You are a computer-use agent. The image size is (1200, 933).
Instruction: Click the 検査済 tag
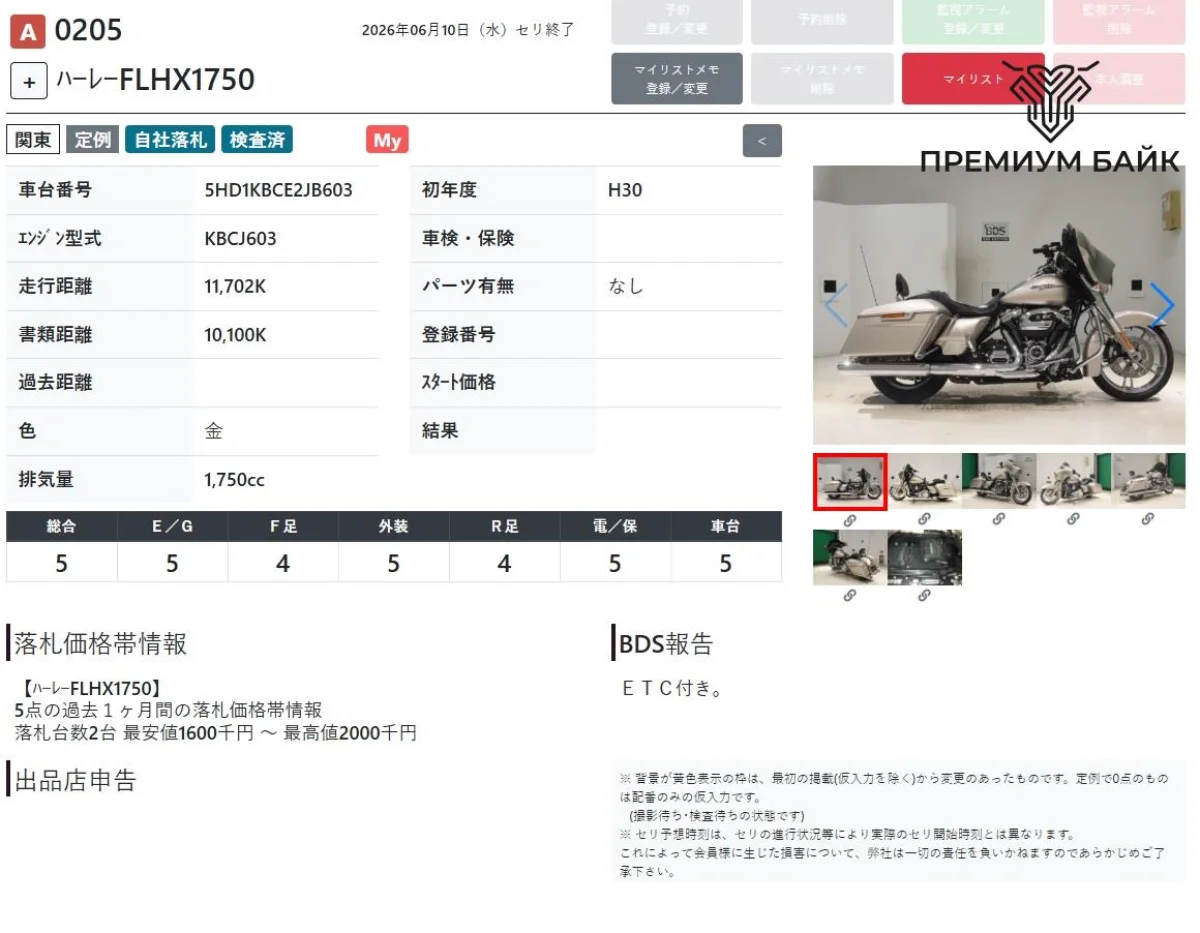257,141
